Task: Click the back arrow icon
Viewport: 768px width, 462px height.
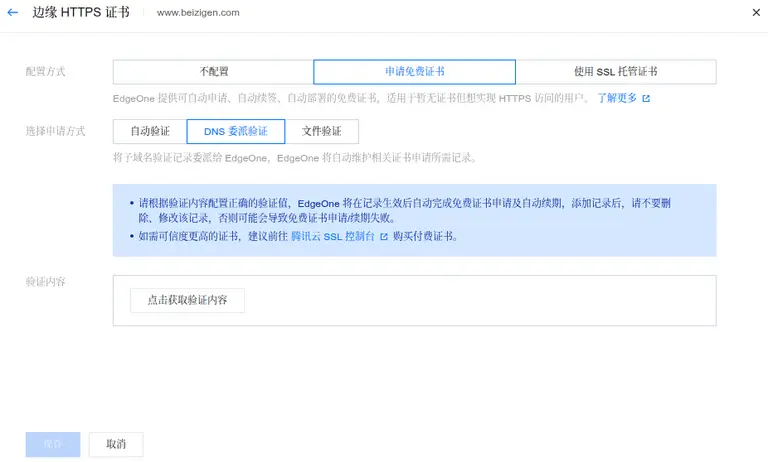Action: (x=13, y=12)
